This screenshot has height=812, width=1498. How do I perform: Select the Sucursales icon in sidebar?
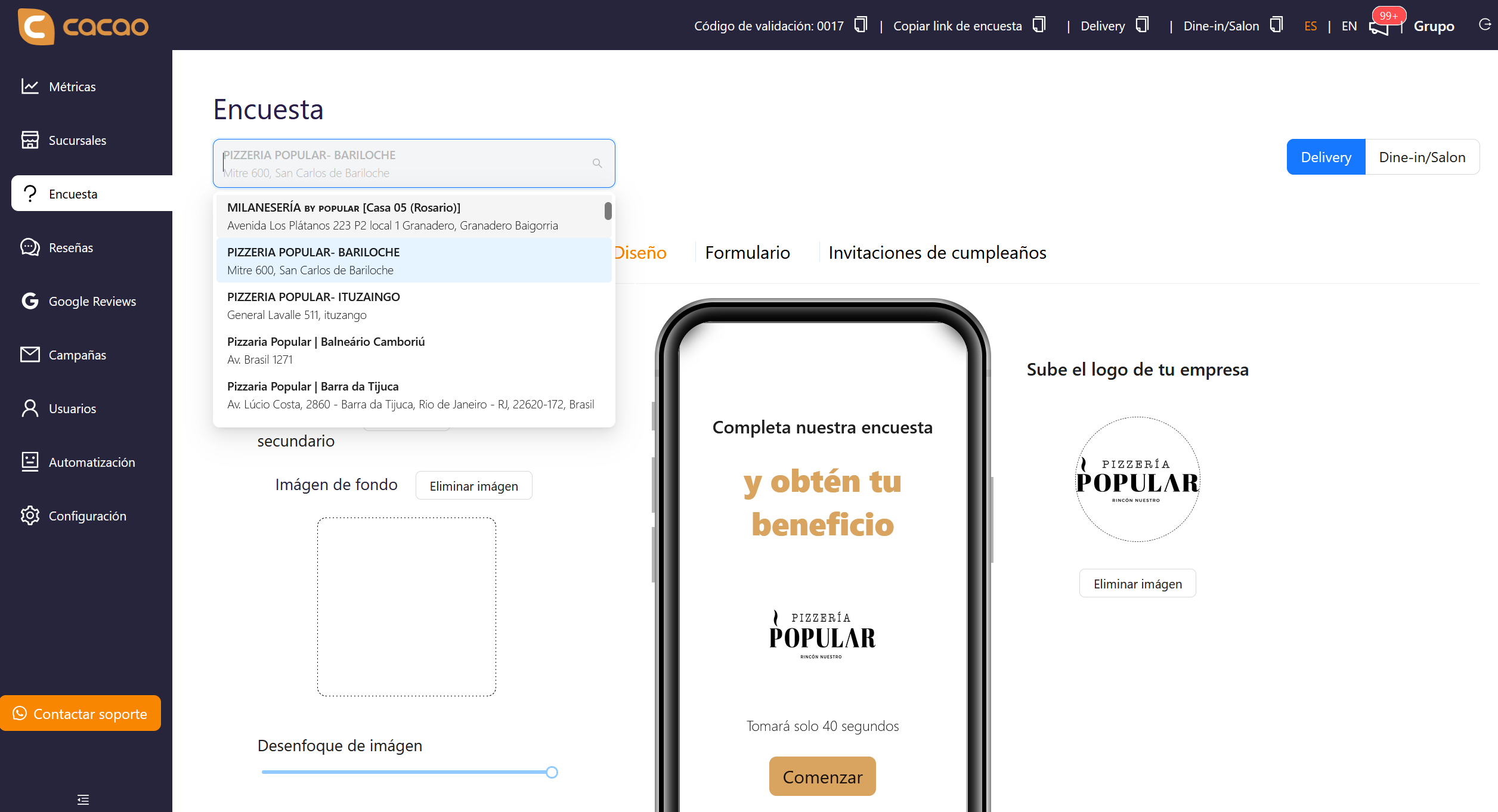click(x=30, y=140)
